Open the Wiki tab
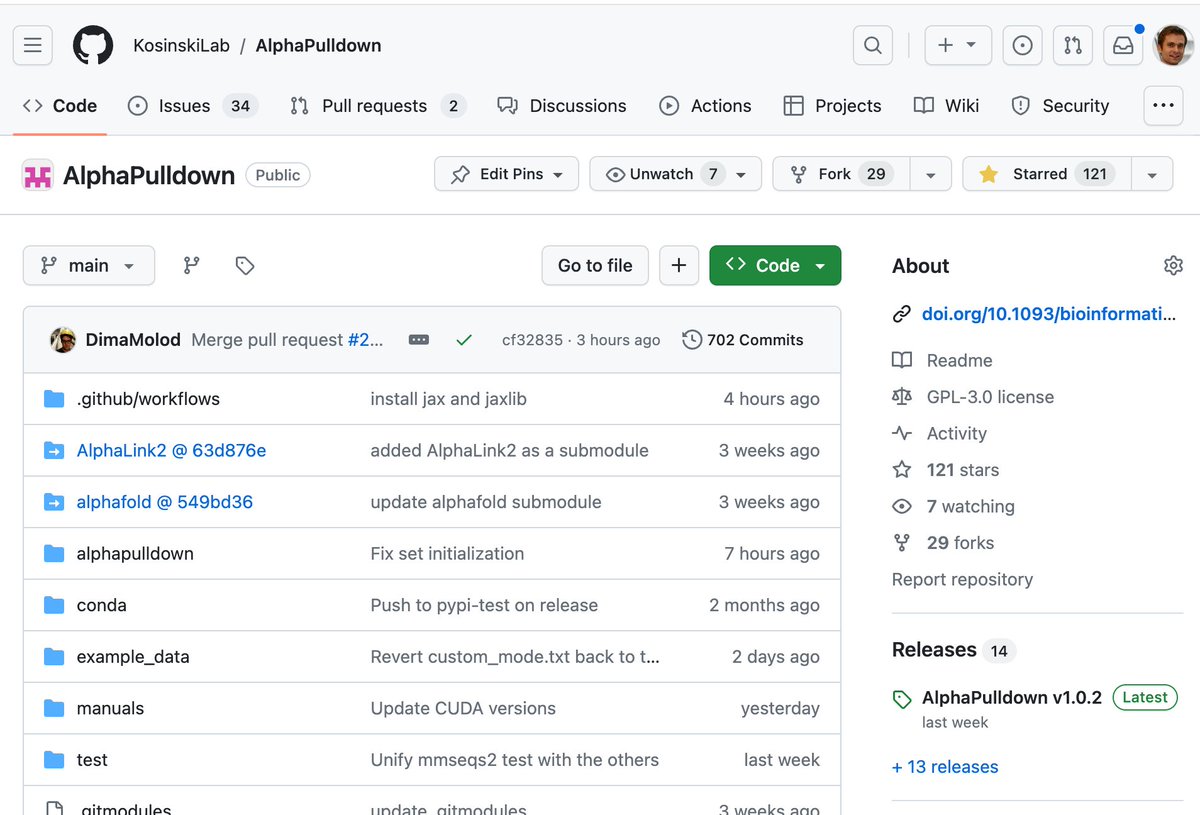The image size is (1200, 815). (x=946, y=106)
